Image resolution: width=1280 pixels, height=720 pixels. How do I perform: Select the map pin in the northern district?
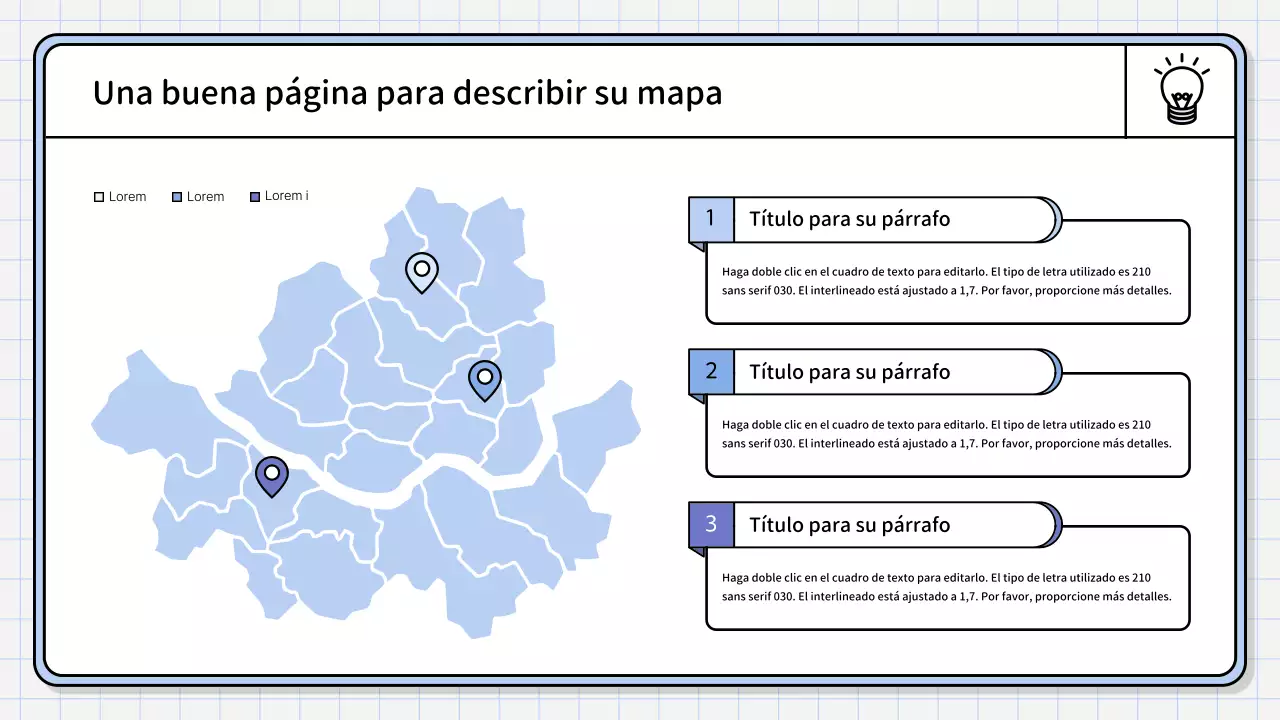click(x=421, y=272)
